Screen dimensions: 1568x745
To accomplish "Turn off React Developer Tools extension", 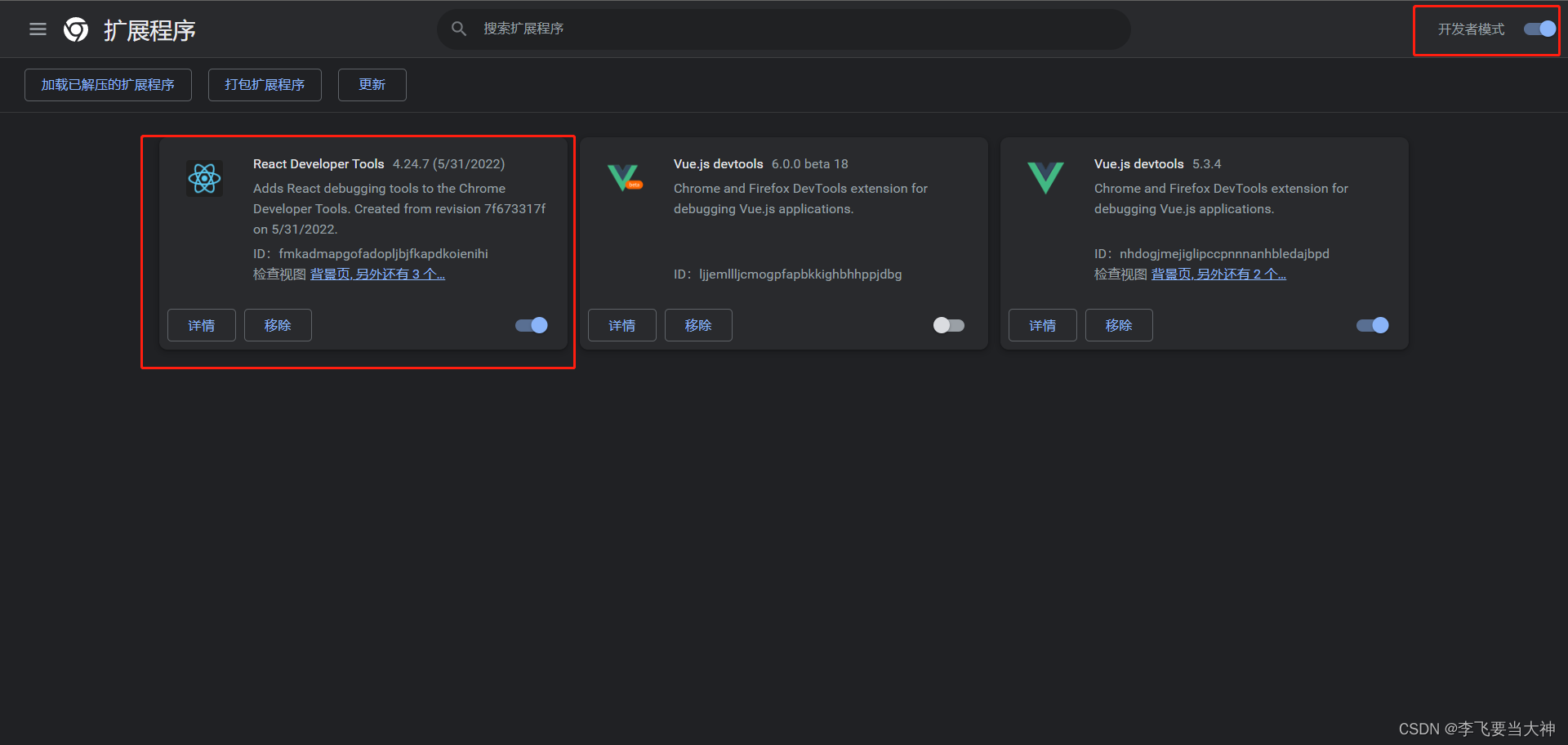I will [530, 325].
